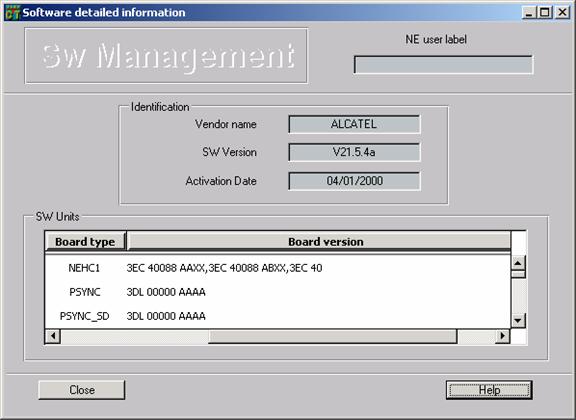Image resolution: width=576 pixels, height=420 pixels.
Task: Click the NE user label field
Action: pyautogui.click(x=443, y=65)
